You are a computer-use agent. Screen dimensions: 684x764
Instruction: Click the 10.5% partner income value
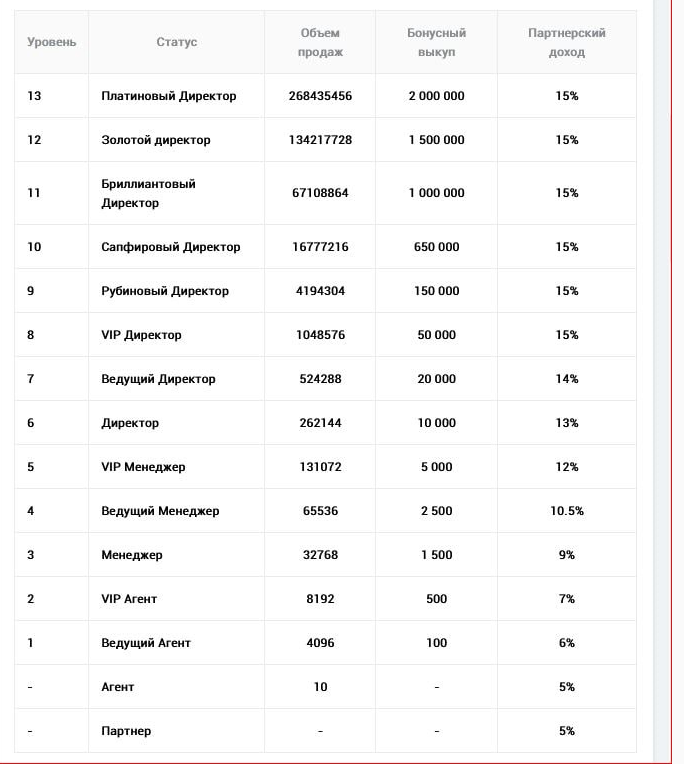[x=567, y=511]
